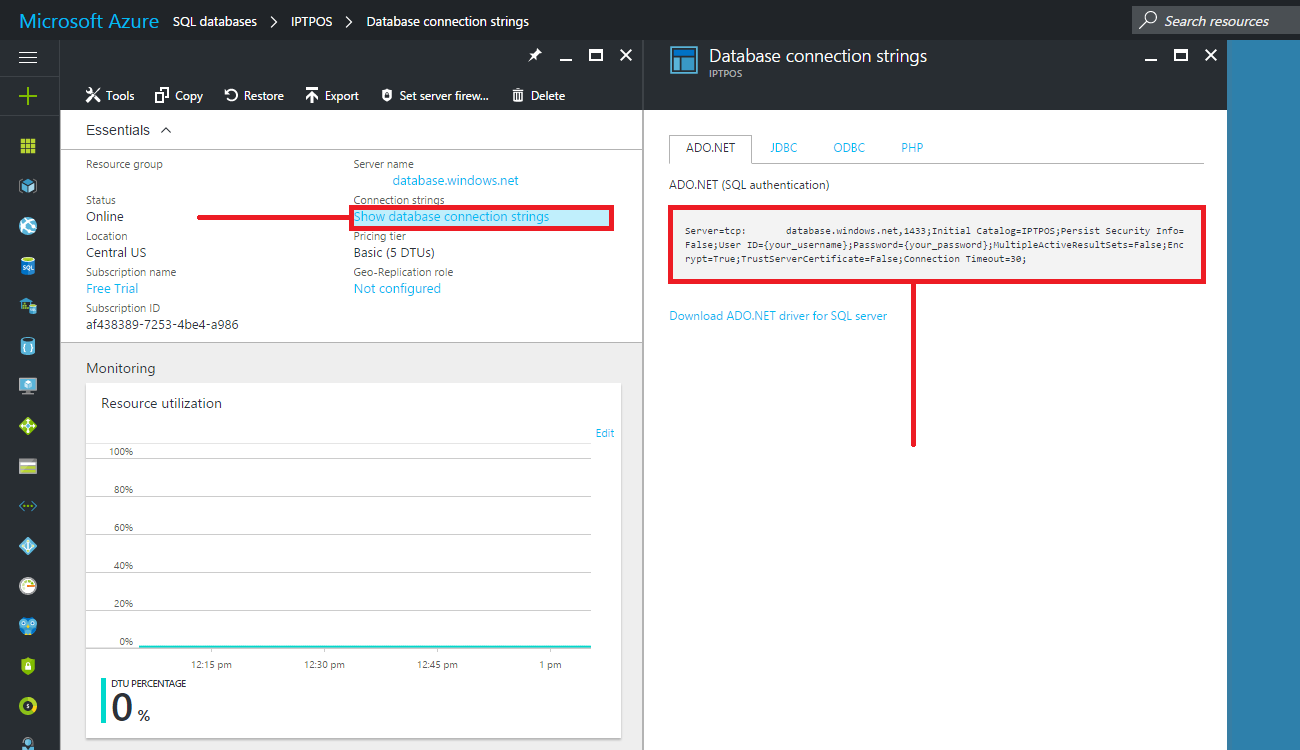The height and width of the screenshot is (750, 1300).
Task: Select the ADO.NET tab
Action: (710, 147)
